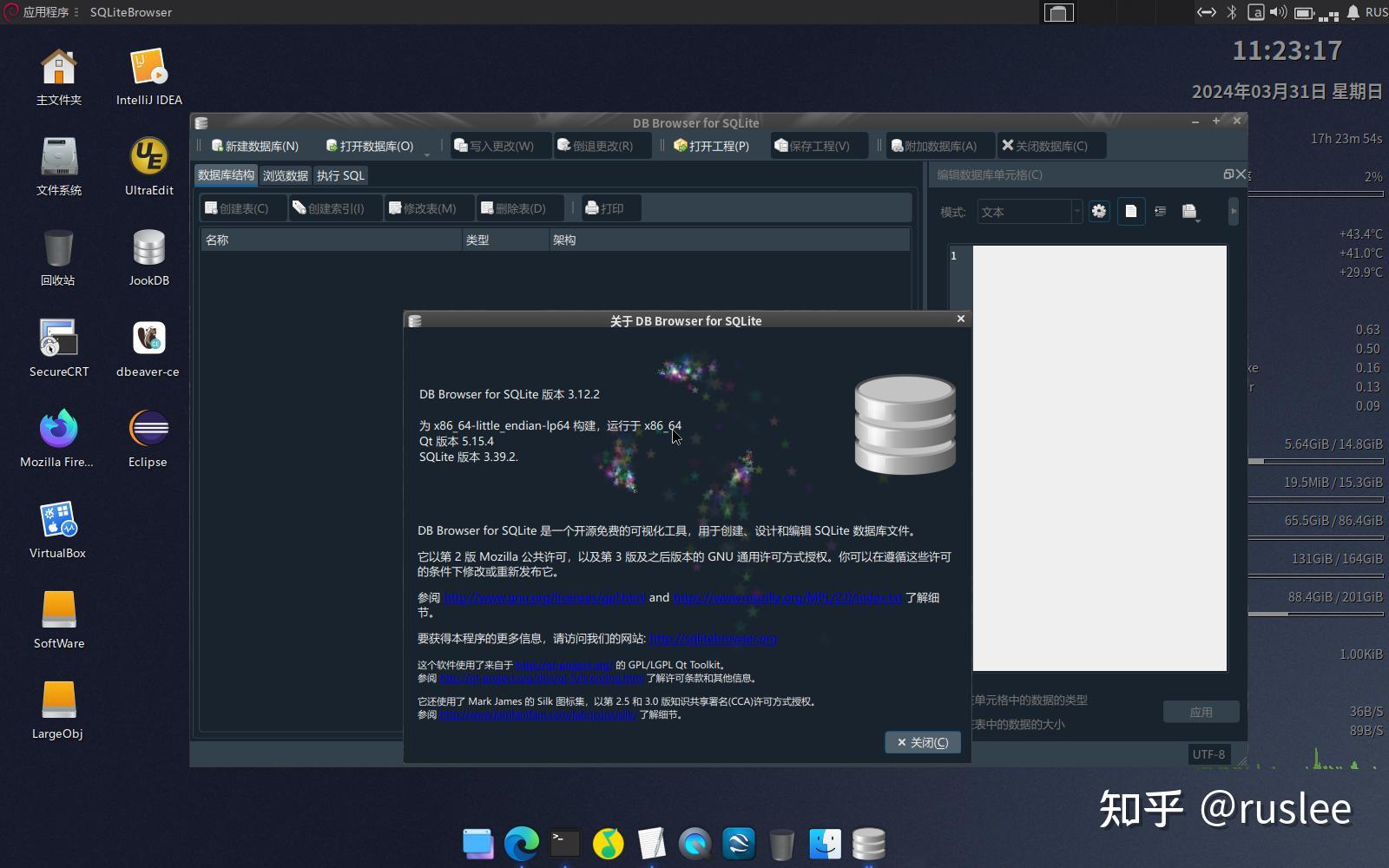Open the sqlitebrowser.org website link
This screenshot has height=868, width=1389.
[x=713, y=639]
